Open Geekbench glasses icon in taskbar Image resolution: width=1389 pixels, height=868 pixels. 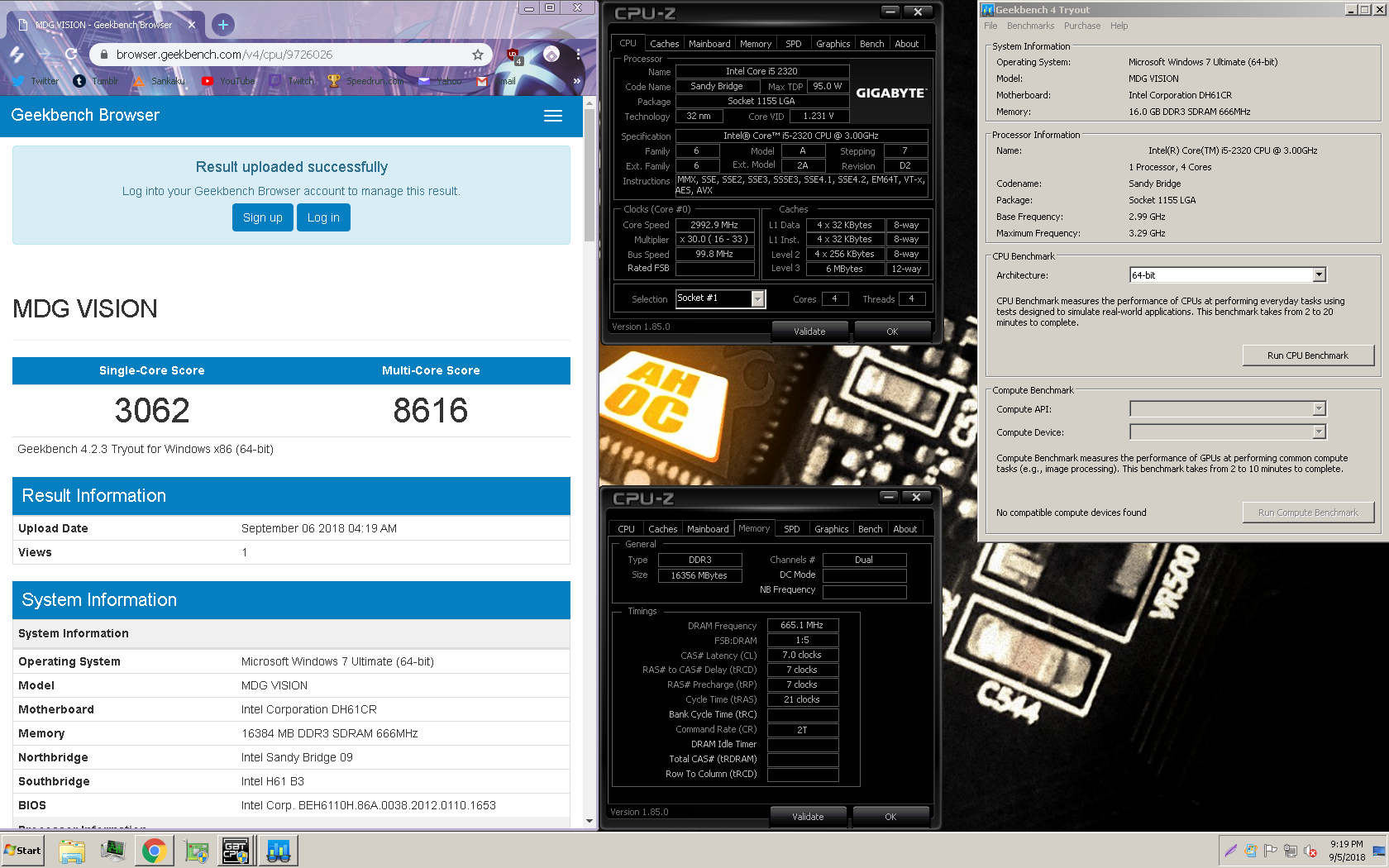[x=278, y=851]
